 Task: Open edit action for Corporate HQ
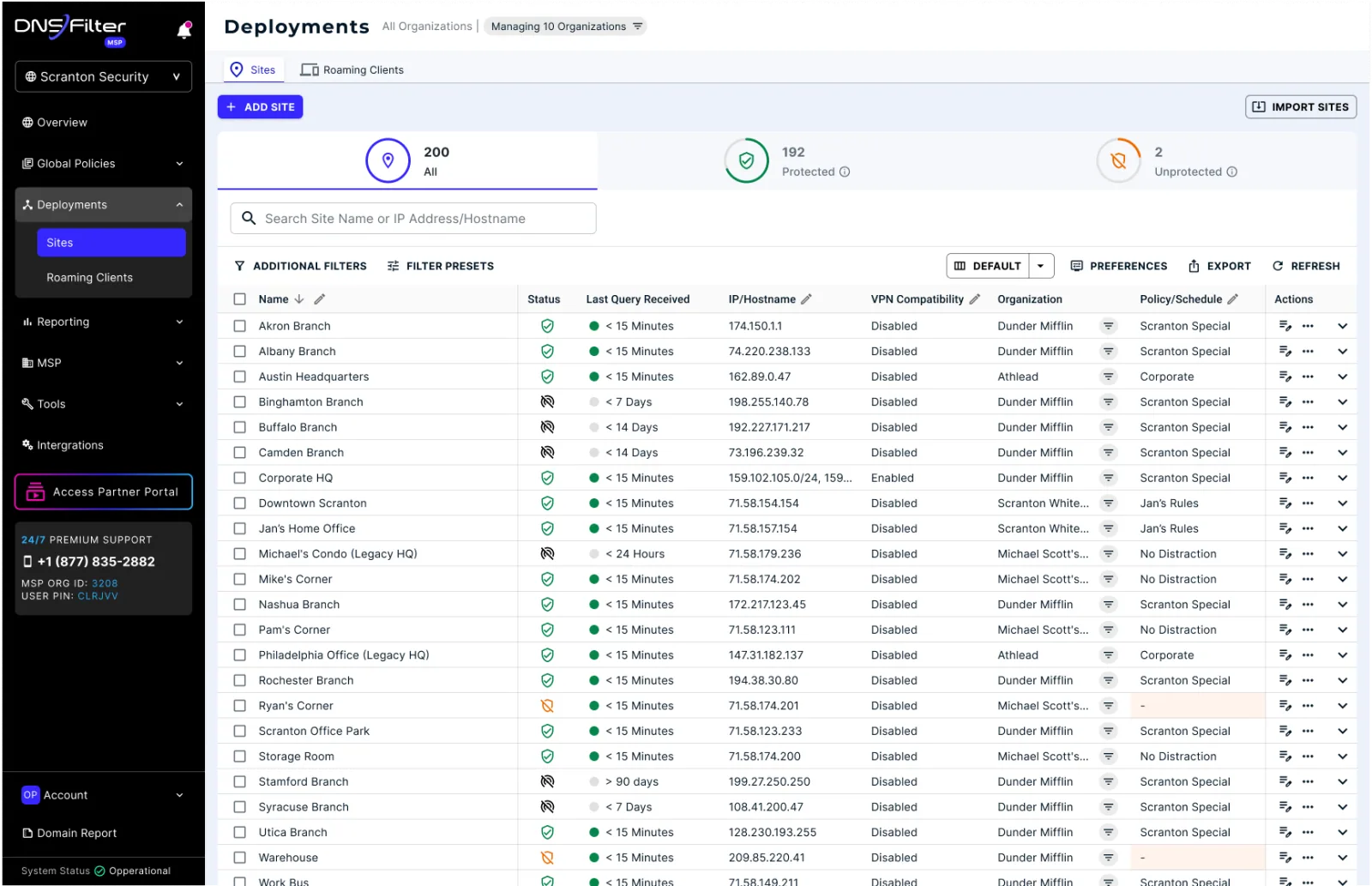pos(1285,478)
